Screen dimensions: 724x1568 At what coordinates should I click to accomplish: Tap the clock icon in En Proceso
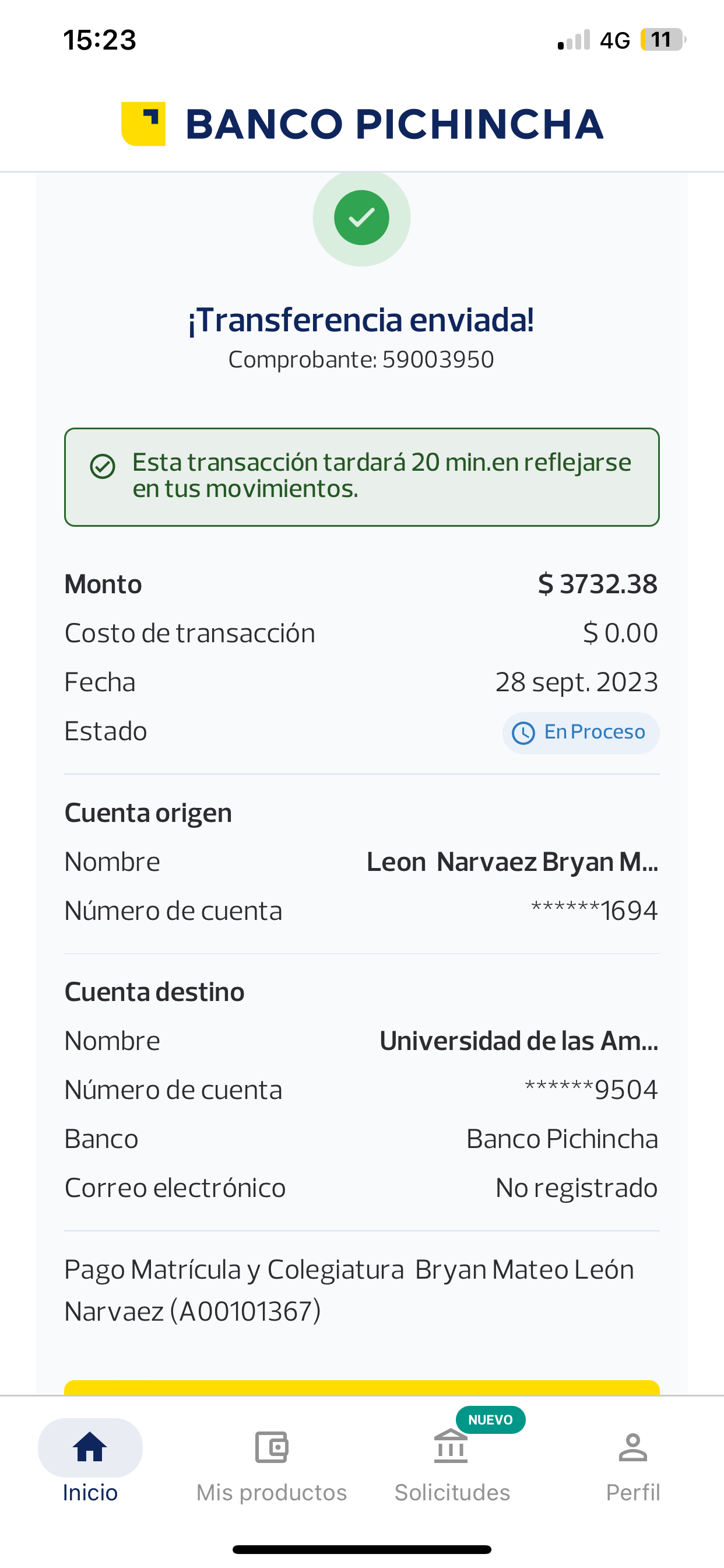pos(523,733)
